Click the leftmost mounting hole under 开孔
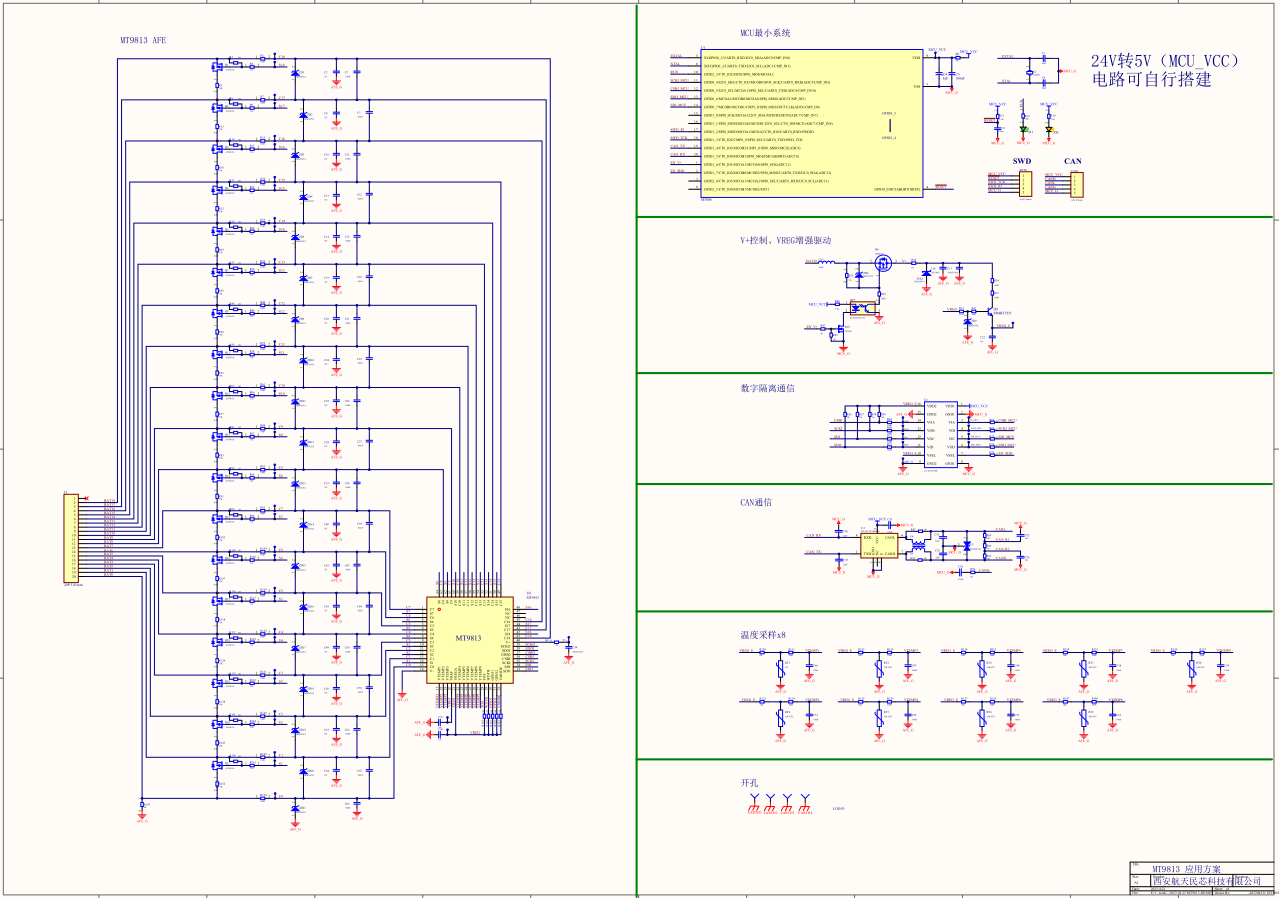This screenshot has height=898, width=1279. pos(755,801)
